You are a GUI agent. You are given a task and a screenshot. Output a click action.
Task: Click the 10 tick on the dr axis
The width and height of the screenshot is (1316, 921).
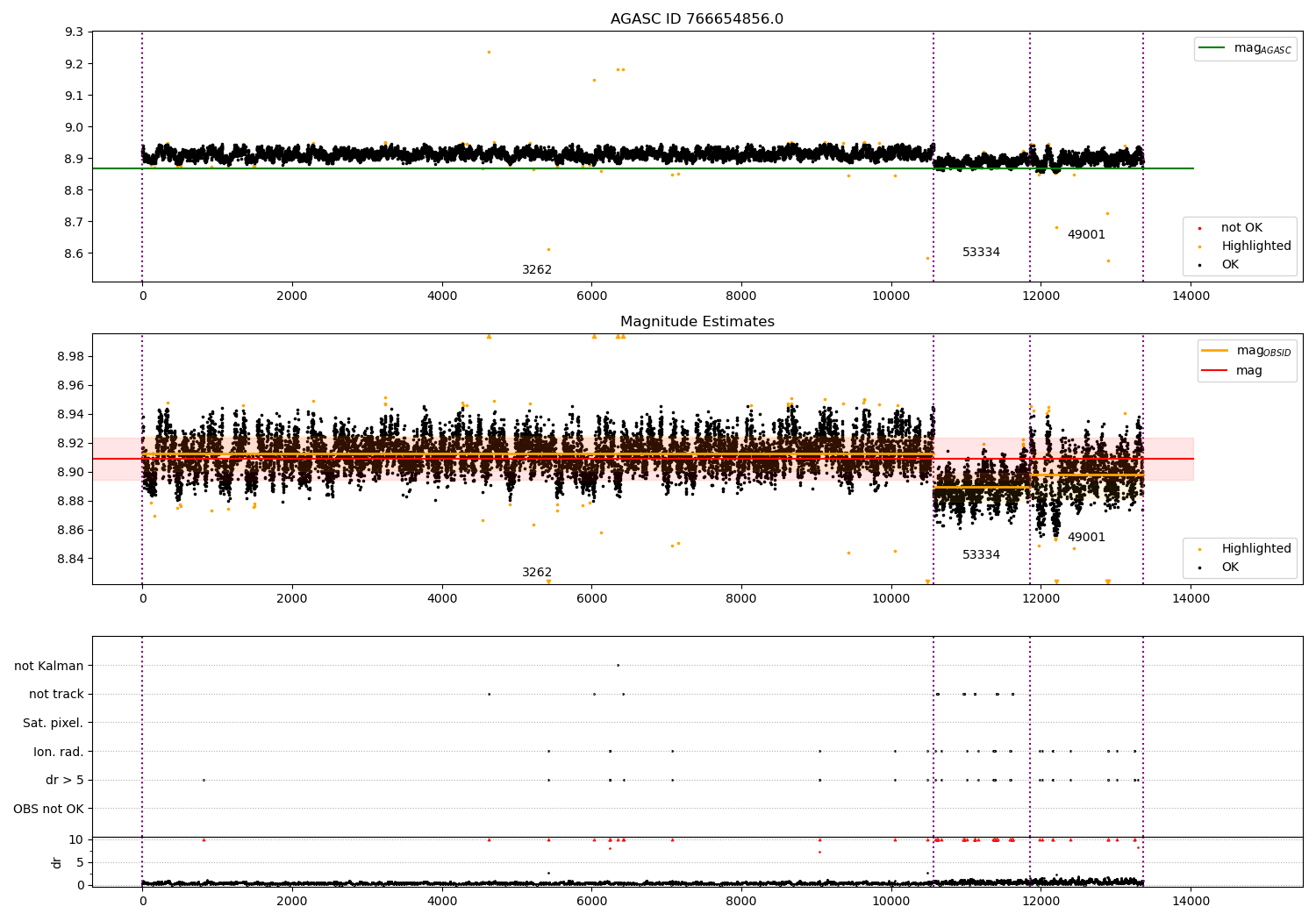76,839
